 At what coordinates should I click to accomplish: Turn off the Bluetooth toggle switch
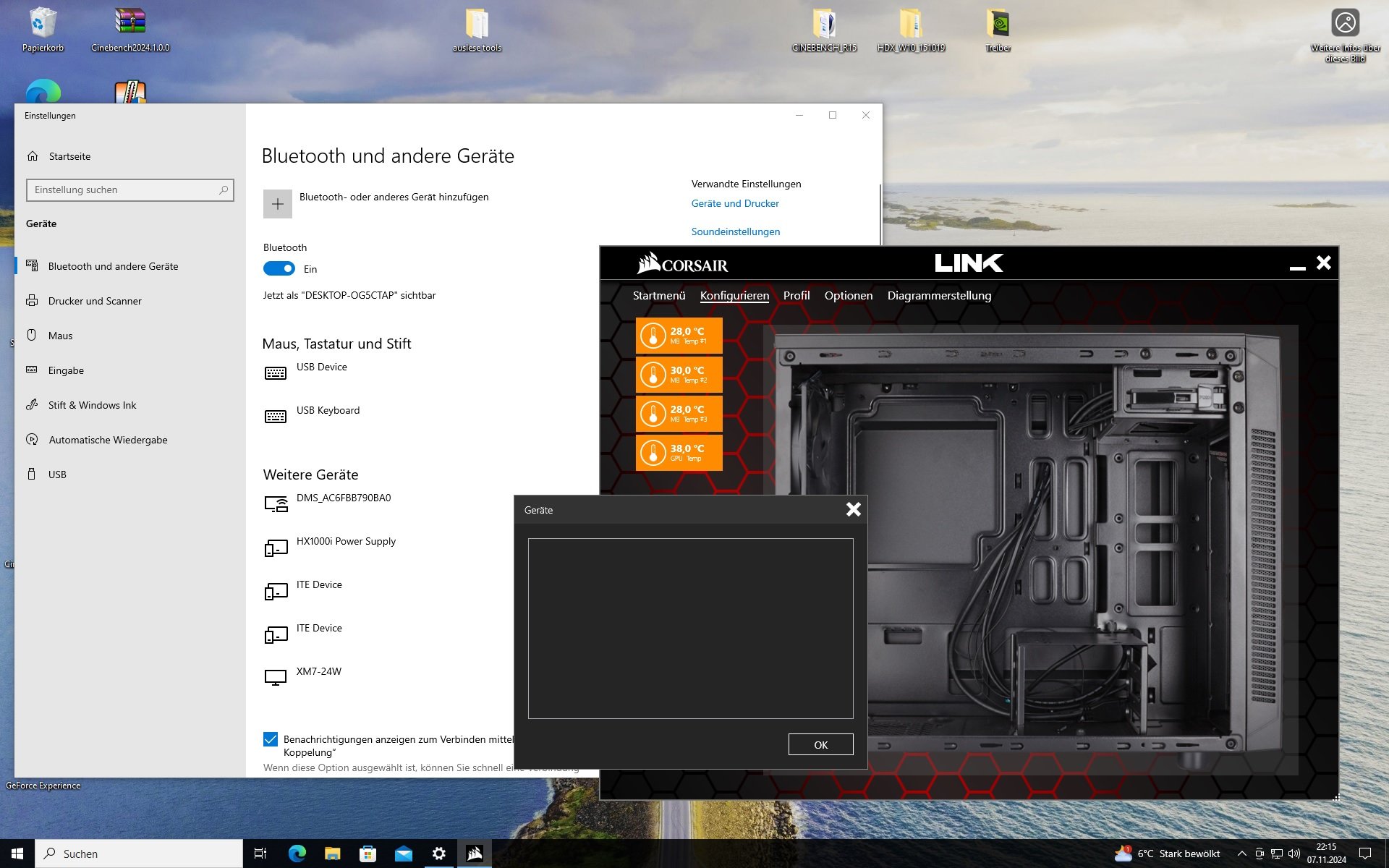tap(279, 268)
